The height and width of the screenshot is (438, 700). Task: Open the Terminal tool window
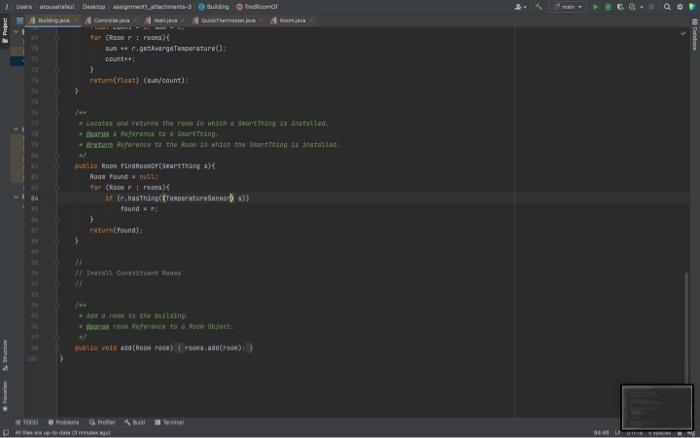169,422
